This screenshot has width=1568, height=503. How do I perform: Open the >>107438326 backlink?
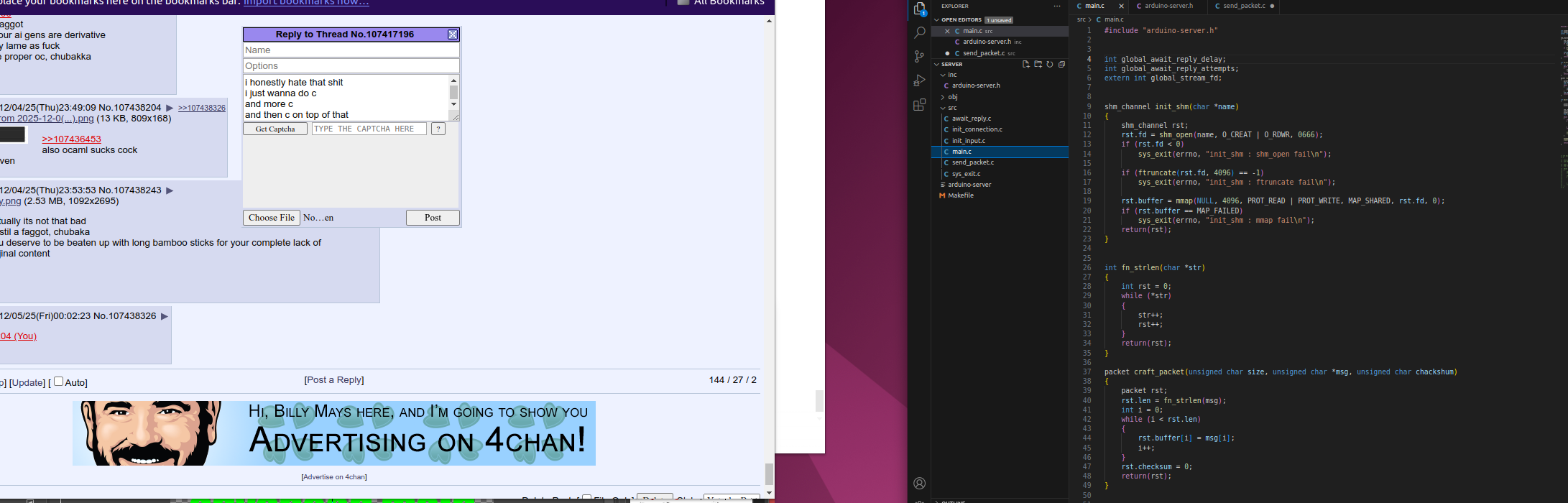(202, 108)
